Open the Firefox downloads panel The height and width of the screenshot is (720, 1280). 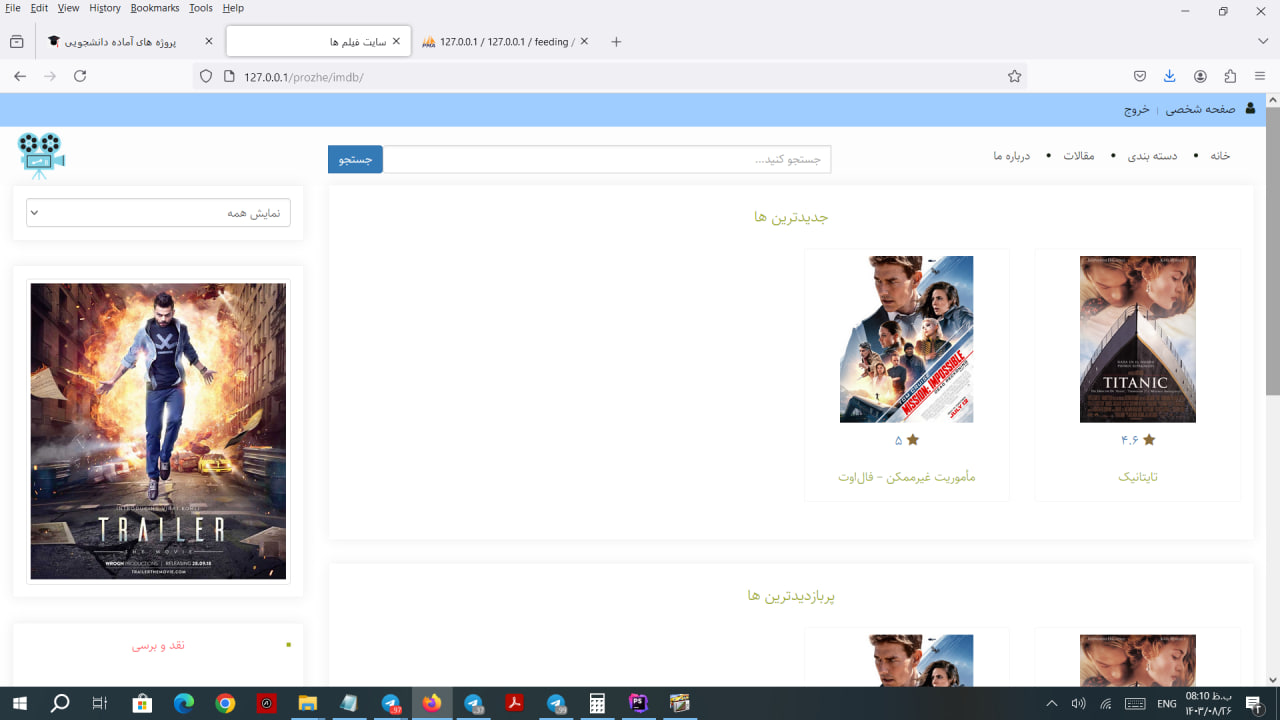click(x=1169, y=76)
